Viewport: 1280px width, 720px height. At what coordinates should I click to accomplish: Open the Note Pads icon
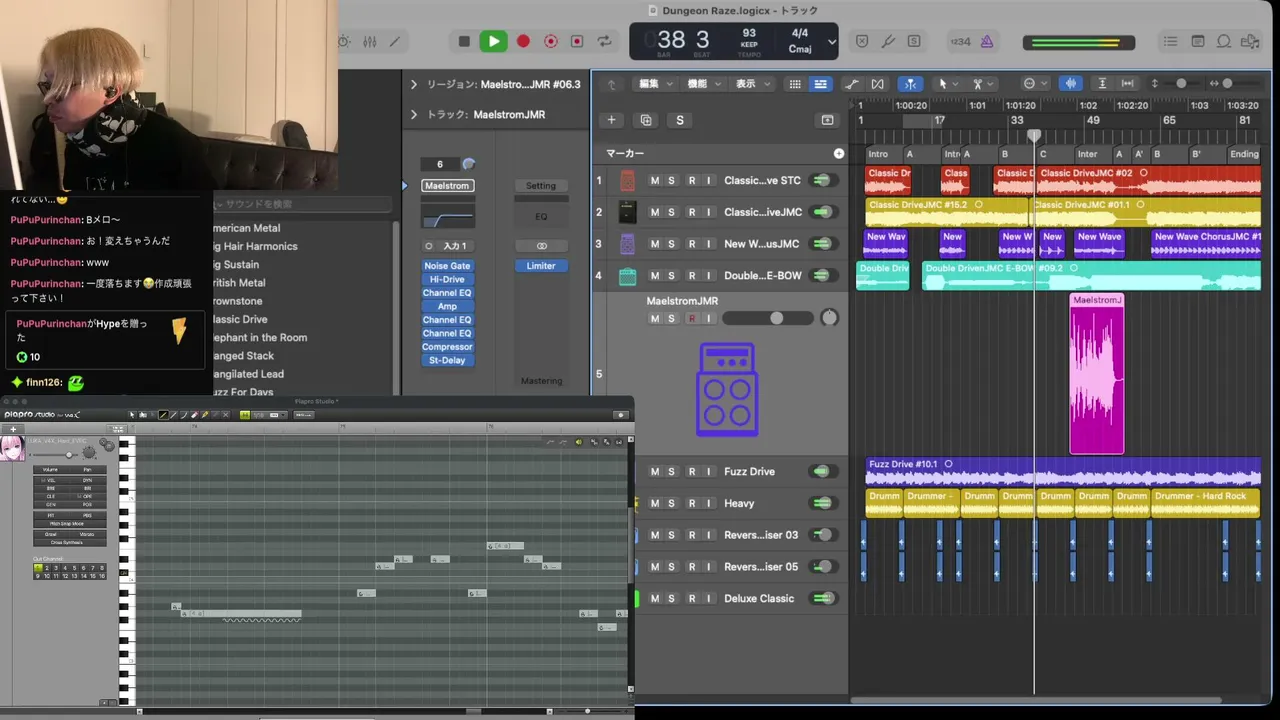tap(1198, 41)
